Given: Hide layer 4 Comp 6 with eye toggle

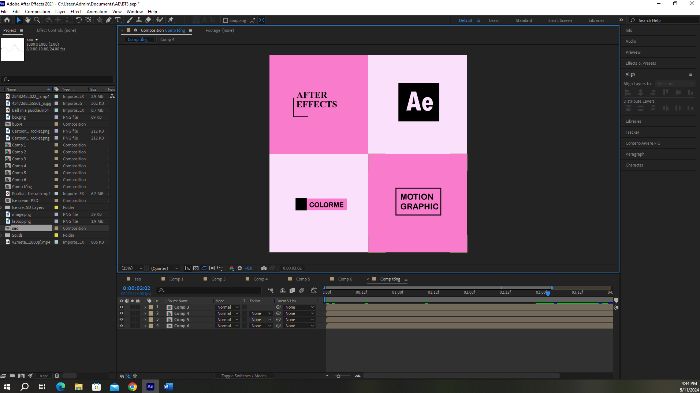Looking at the screenshot, I should click(x=121, y=326).
